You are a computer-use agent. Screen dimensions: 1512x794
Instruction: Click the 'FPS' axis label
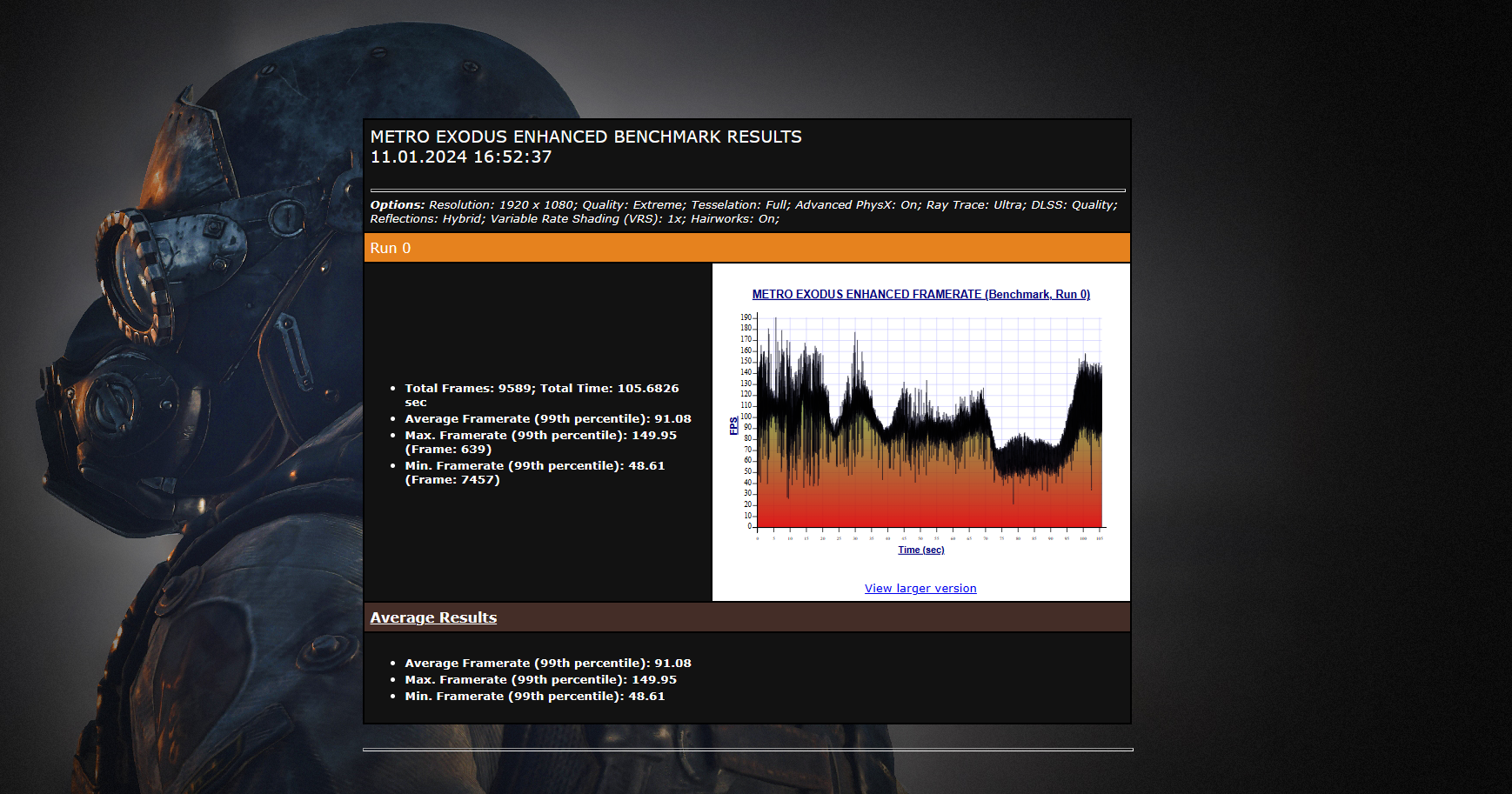[x=733, y=425]
